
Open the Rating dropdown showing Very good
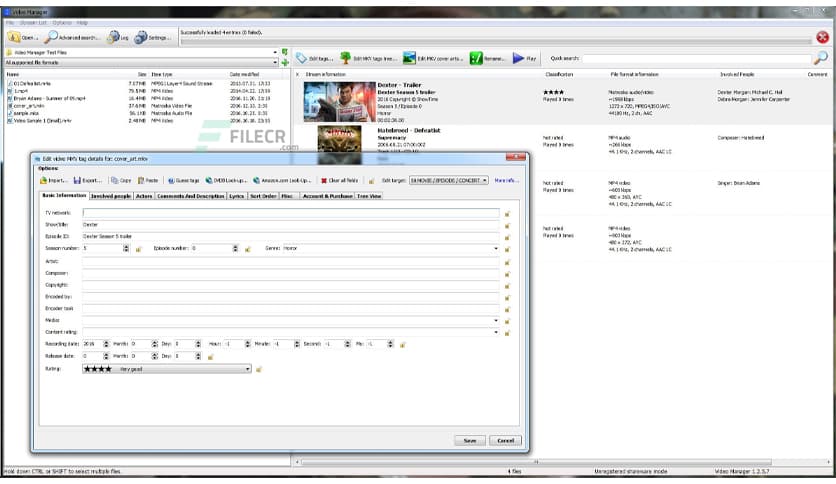(x=167, y=369)
